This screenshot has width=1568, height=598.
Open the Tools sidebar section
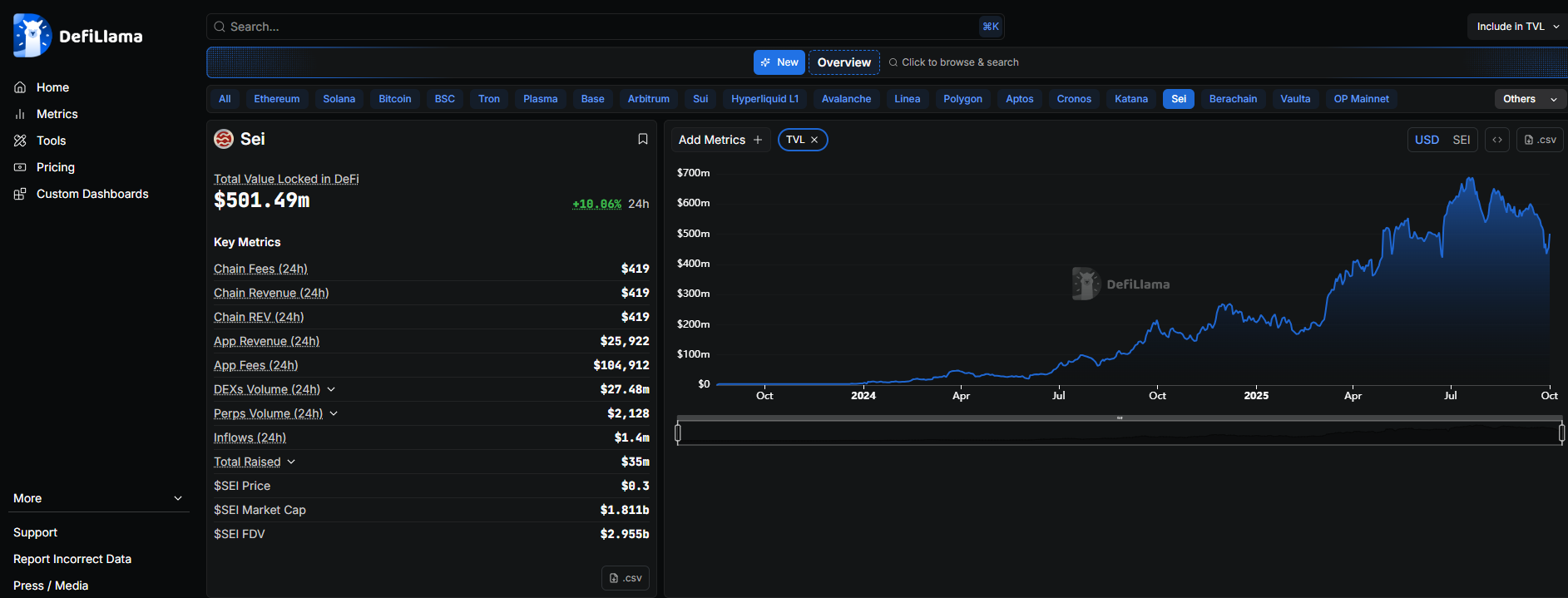click(51, 141)
